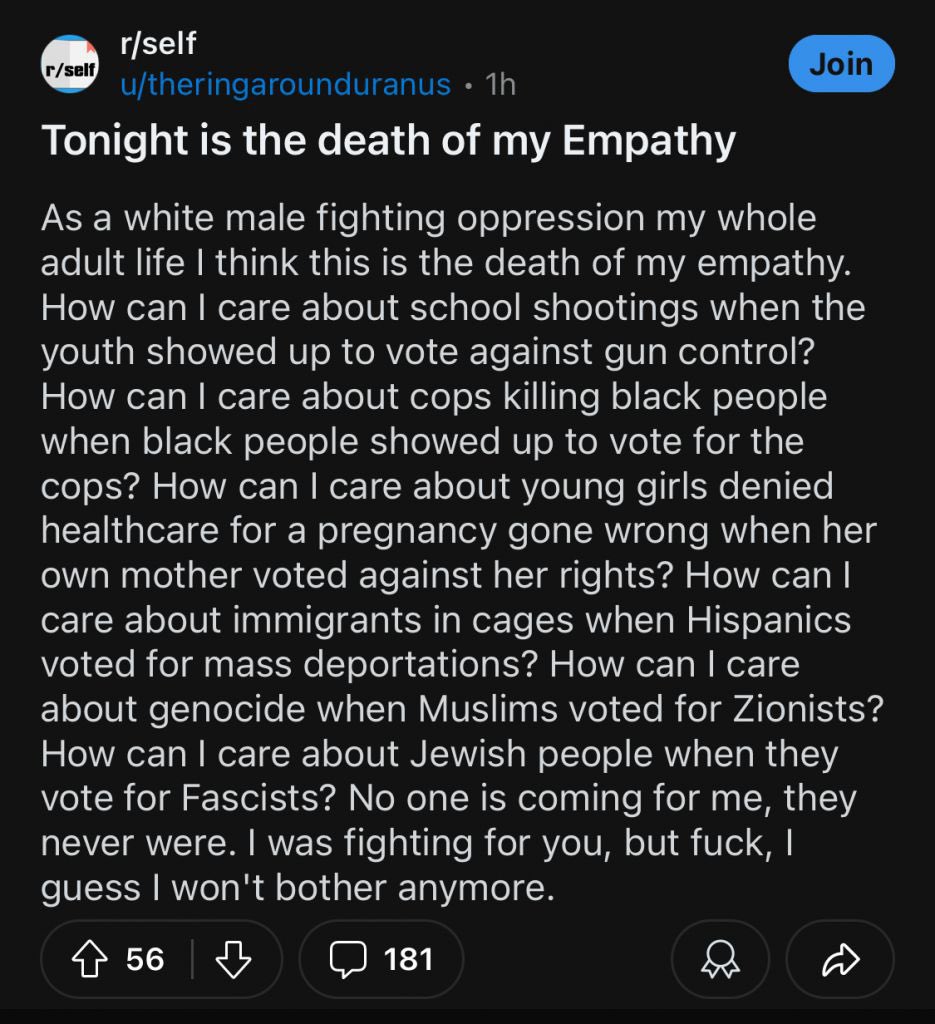Tap the line ending "guess I won't bother anymore."
The width and height of the screenshot is (935, 1024).
pyautogui.click(x=297, y=889)
